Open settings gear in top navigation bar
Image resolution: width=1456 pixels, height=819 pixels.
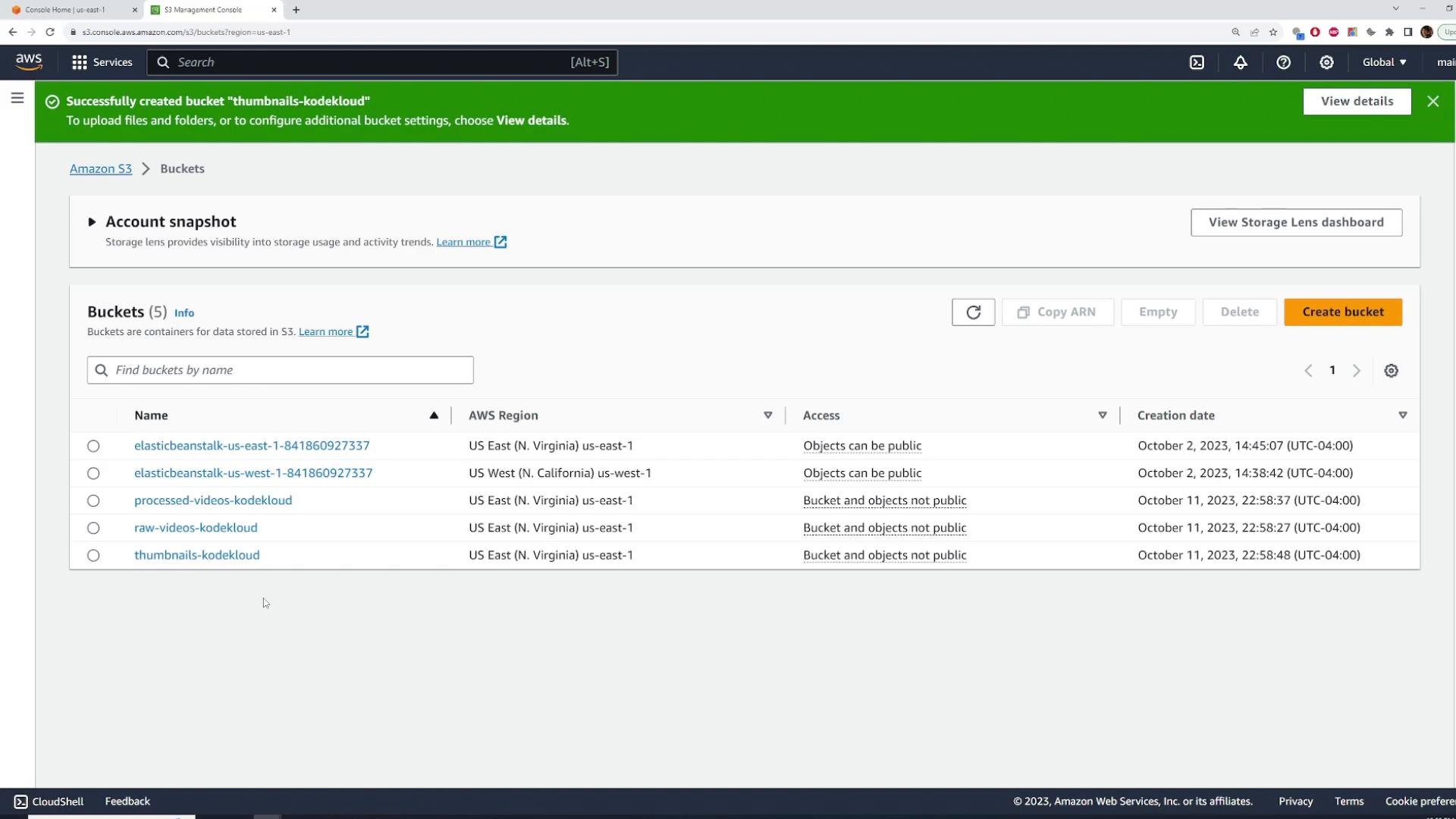[1326, 62]
